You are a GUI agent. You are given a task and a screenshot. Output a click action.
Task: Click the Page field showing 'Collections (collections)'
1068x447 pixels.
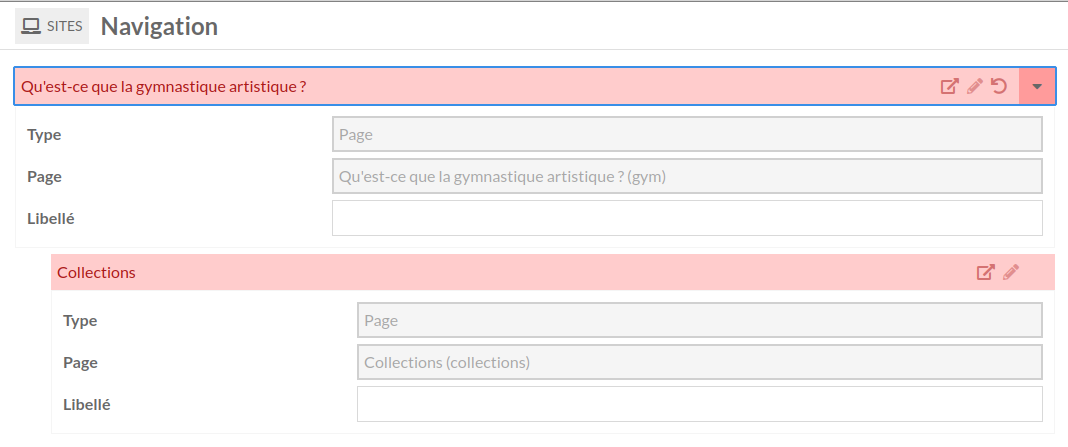(700, 363)
